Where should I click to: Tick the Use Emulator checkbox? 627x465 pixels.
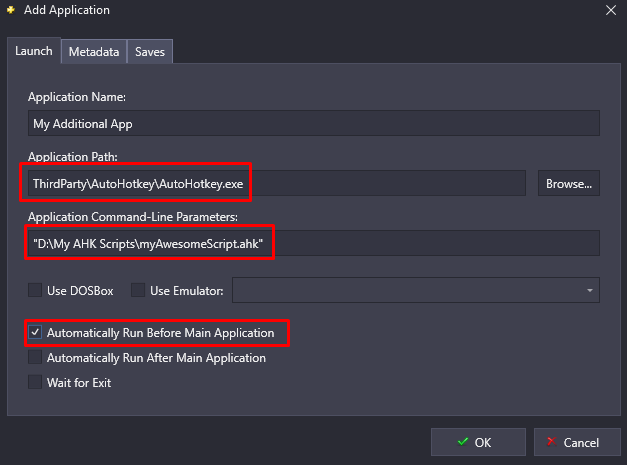(139, 291)
